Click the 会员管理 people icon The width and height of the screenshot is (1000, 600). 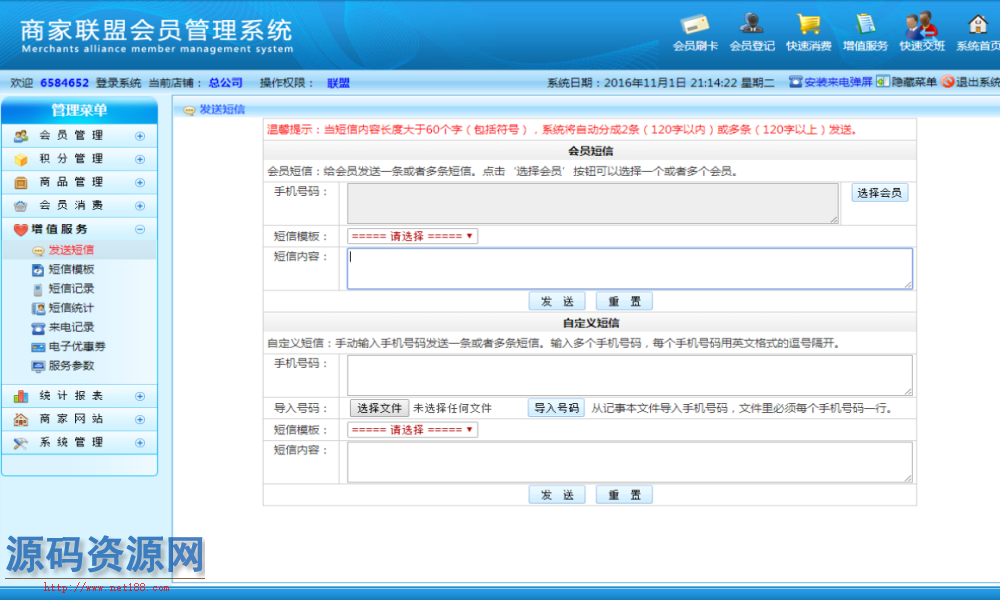click(x=20, y=136)
